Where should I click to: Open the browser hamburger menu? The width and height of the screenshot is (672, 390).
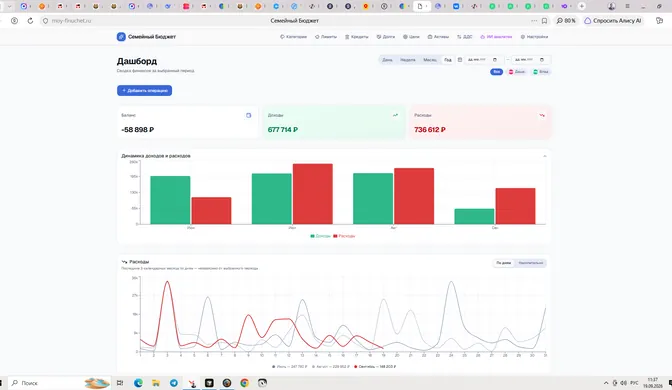[627, 6]
